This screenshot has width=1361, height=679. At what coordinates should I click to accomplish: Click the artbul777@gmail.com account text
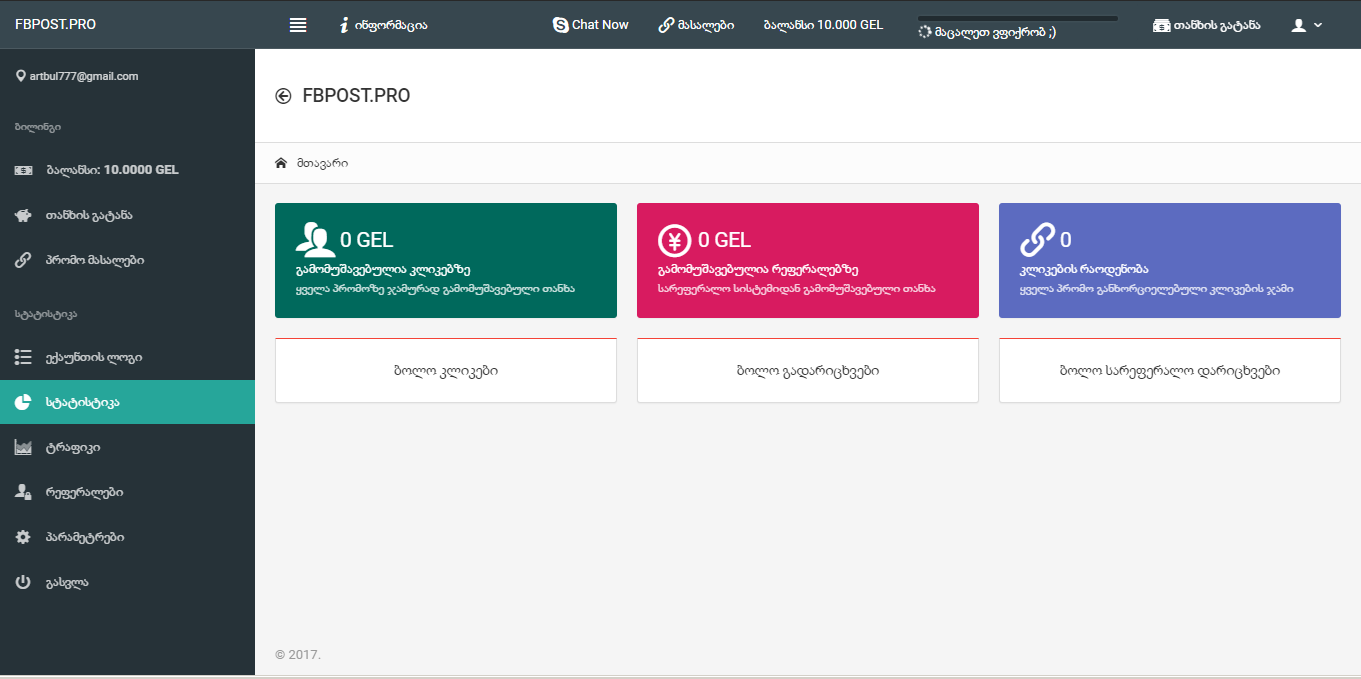pos(84,76)
